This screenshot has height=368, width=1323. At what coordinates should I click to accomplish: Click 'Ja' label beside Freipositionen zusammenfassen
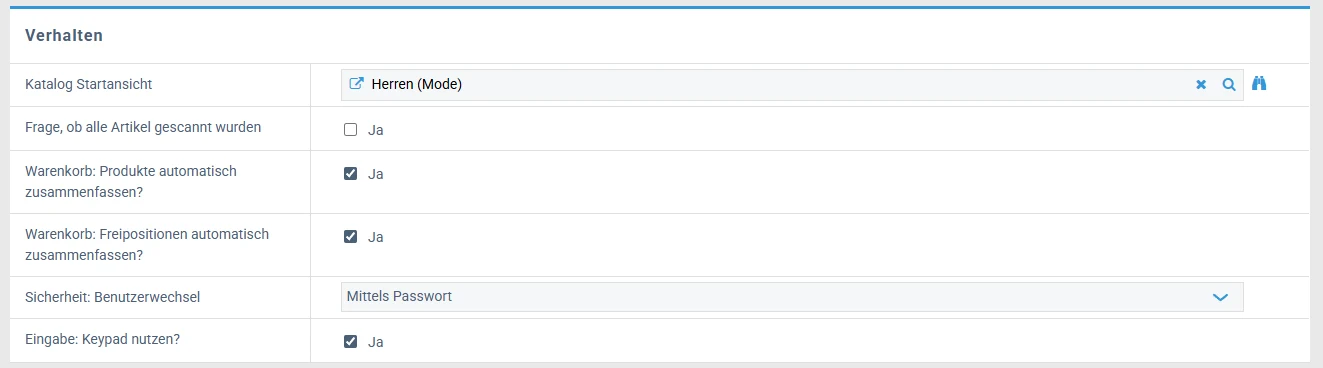tap(376, 236)
